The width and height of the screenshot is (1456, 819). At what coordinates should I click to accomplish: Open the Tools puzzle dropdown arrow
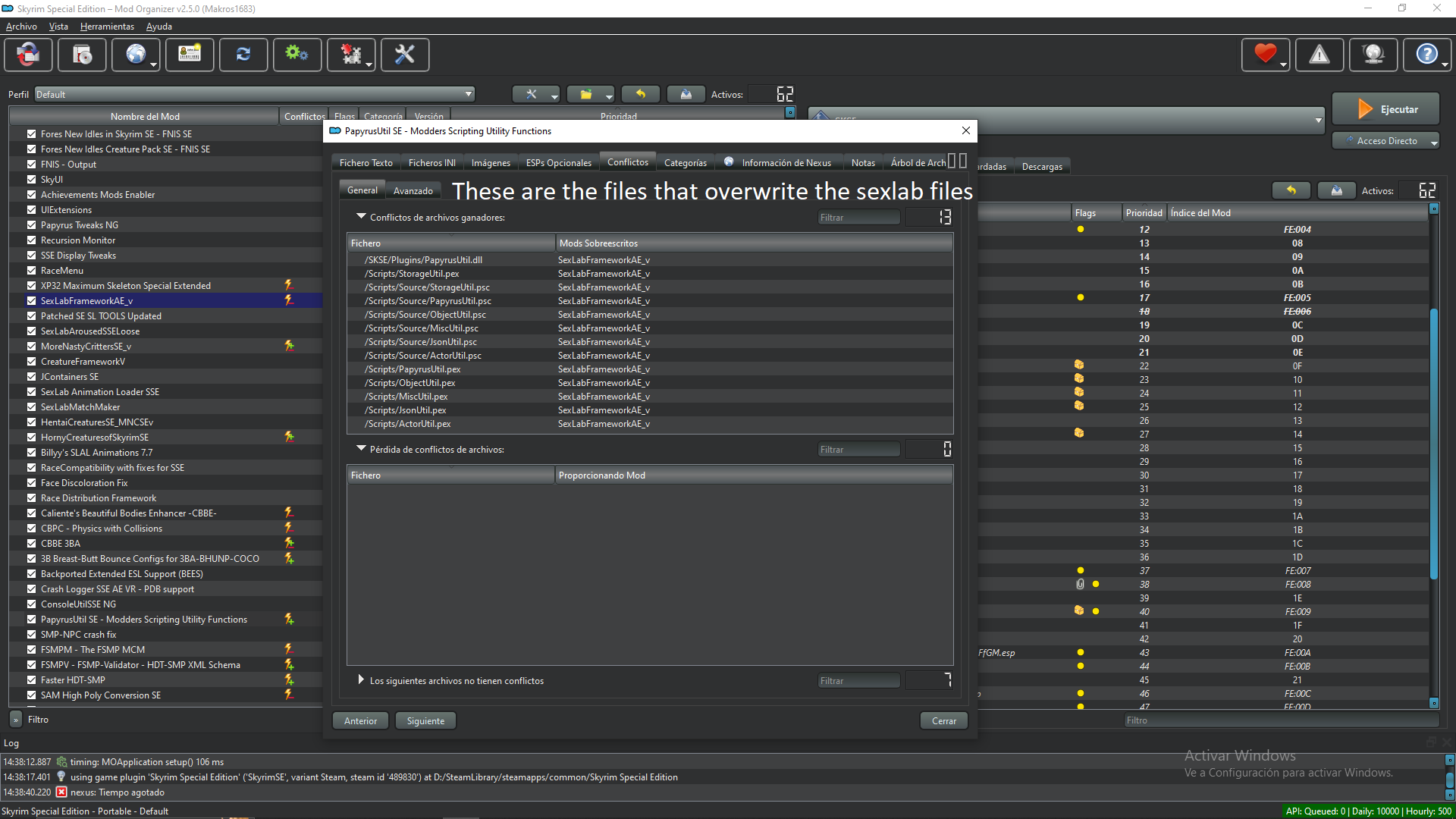coord(369,64)
